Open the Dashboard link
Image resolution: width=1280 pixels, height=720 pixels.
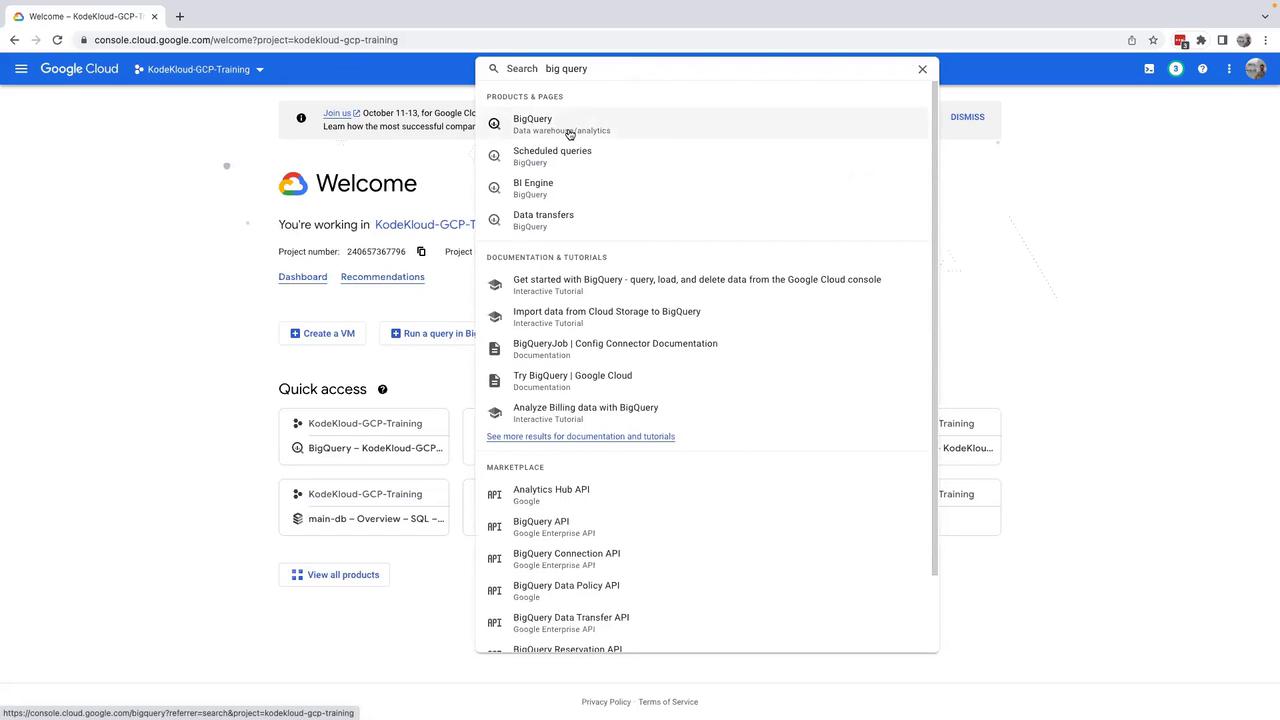[x=303, y=277]
